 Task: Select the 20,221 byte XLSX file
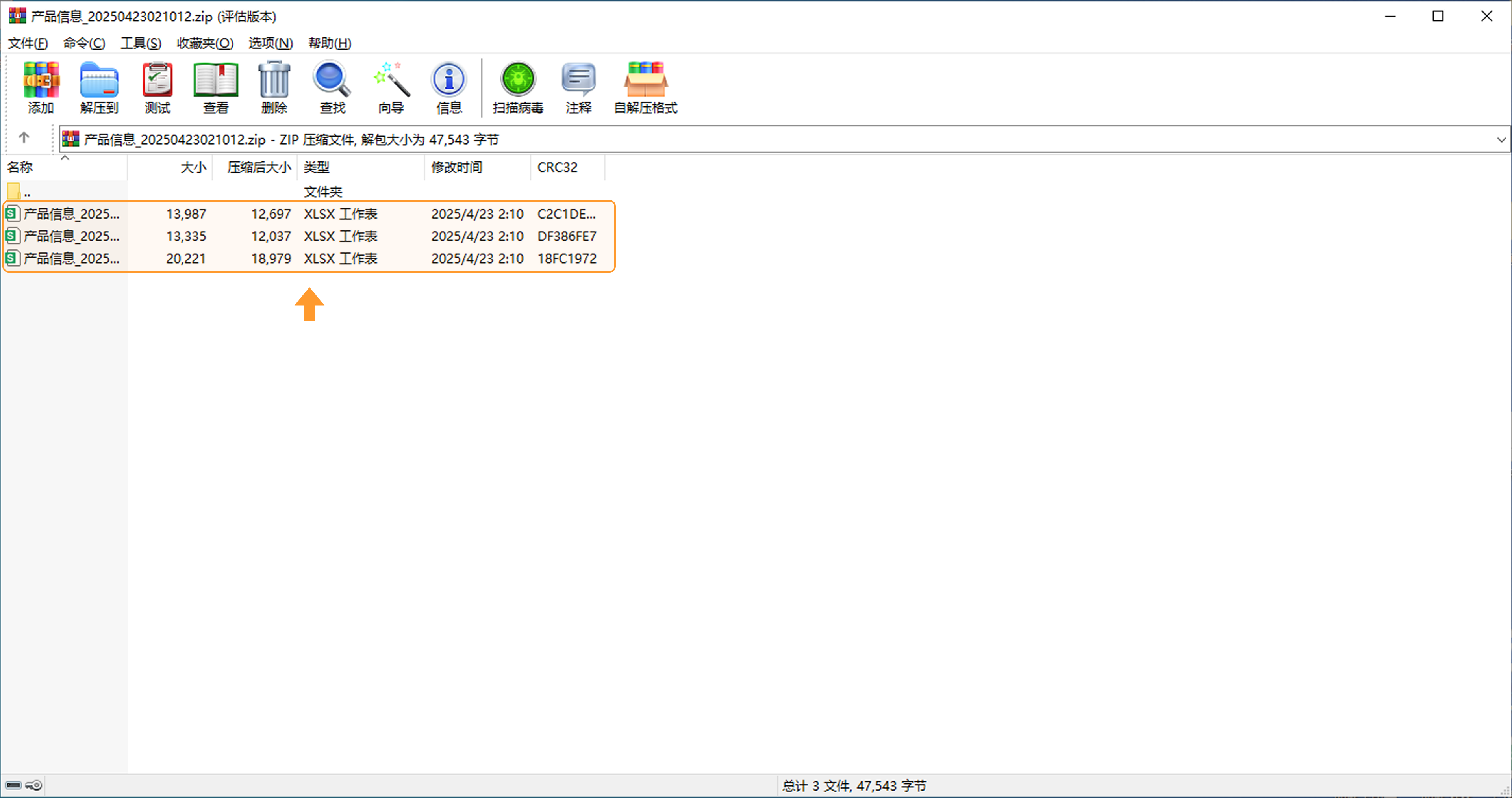(x=71, y=258)
